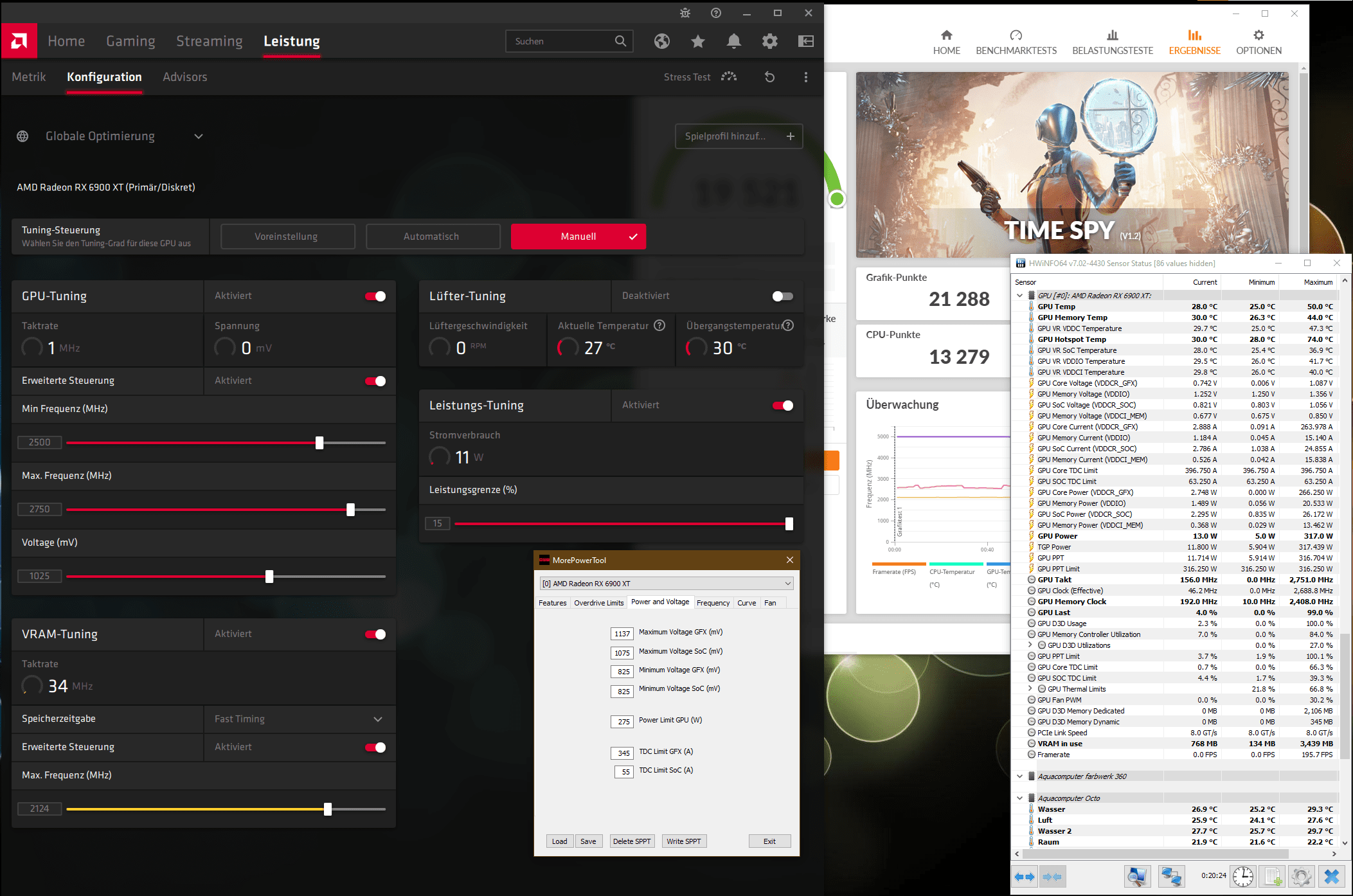
Task: Open the bug report tool icon
Action: tap(685, 13)
